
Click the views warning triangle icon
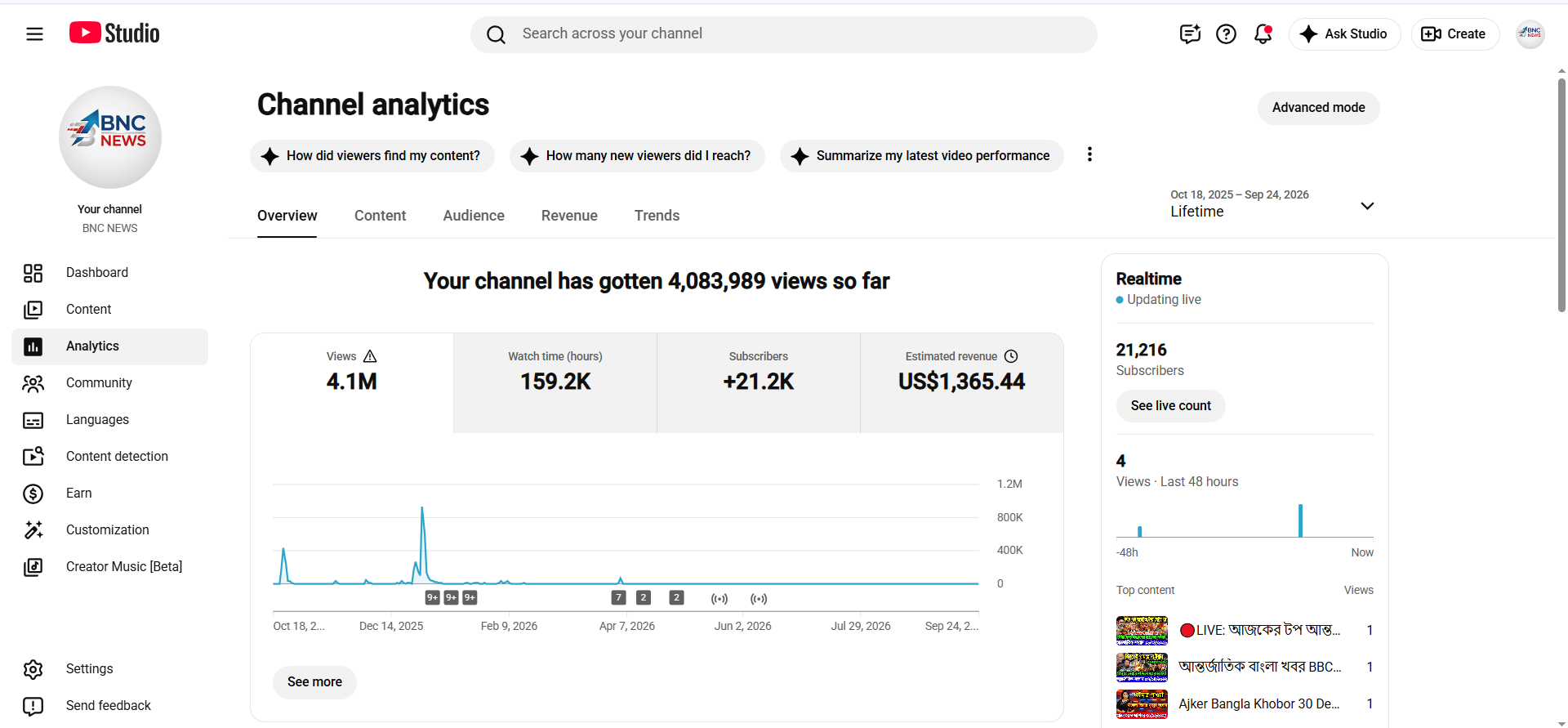pyautogui.click(x=370, y=356)
